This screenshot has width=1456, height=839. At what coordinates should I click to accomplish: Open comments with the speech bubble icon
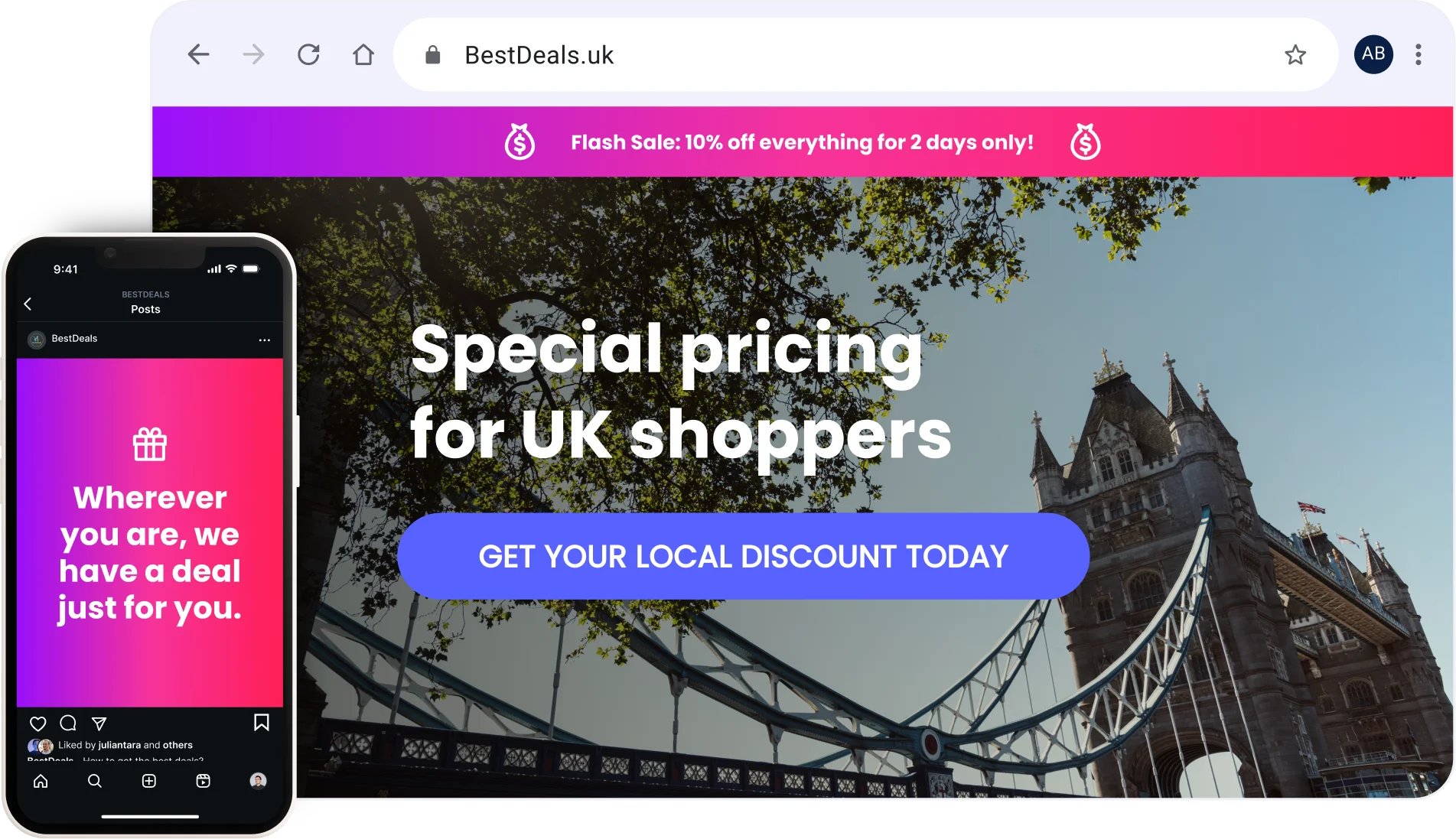pyautogui.click(x=68, y=723)
